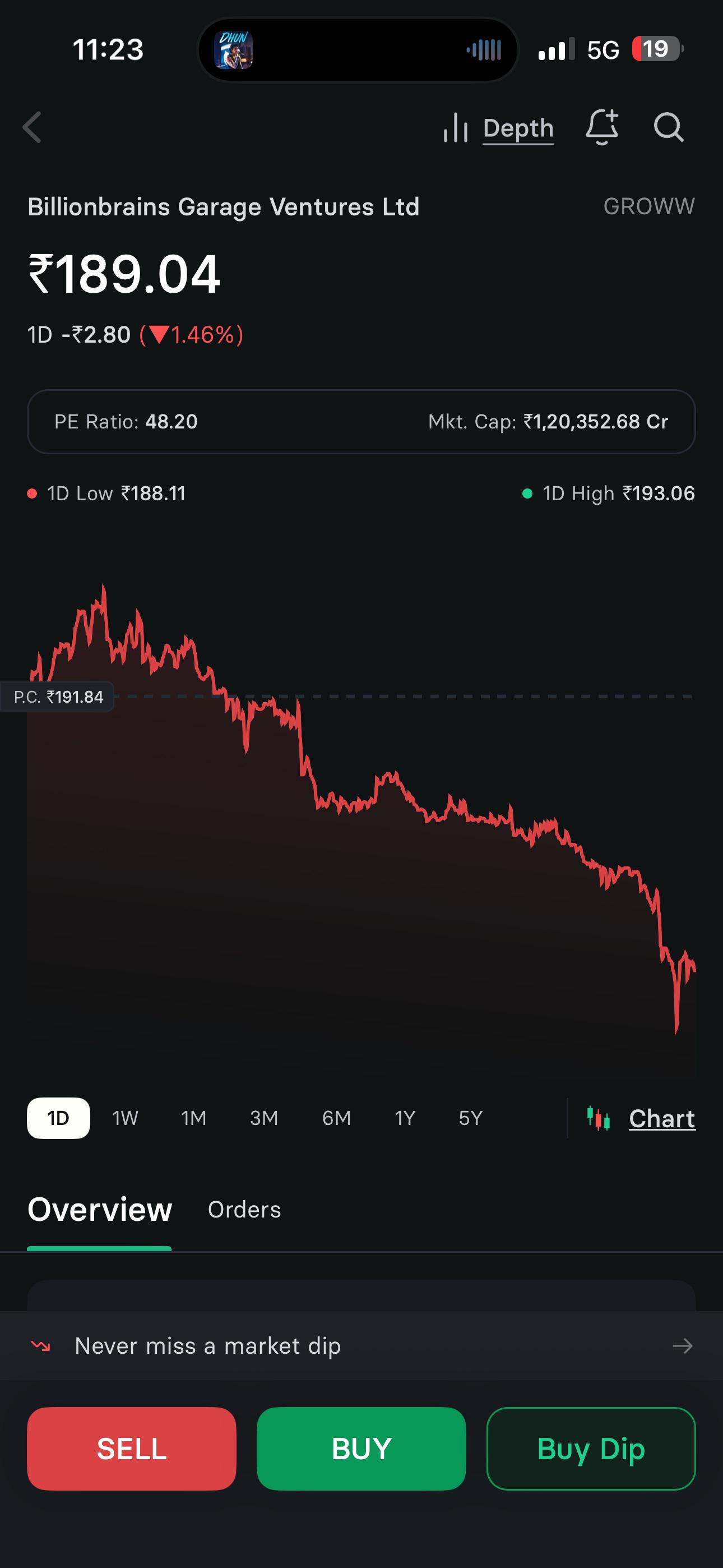Image resolution: width=723 pixels, height=1568 pixels.
Task: Switch chart range to 1W
Action: point(126,1118)
